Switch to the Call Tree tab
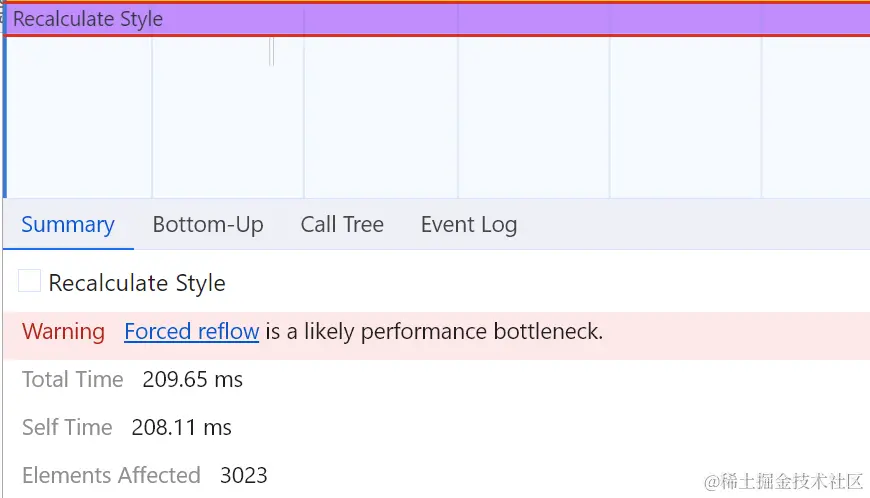The image size is (870, 498). pos(342,225)
